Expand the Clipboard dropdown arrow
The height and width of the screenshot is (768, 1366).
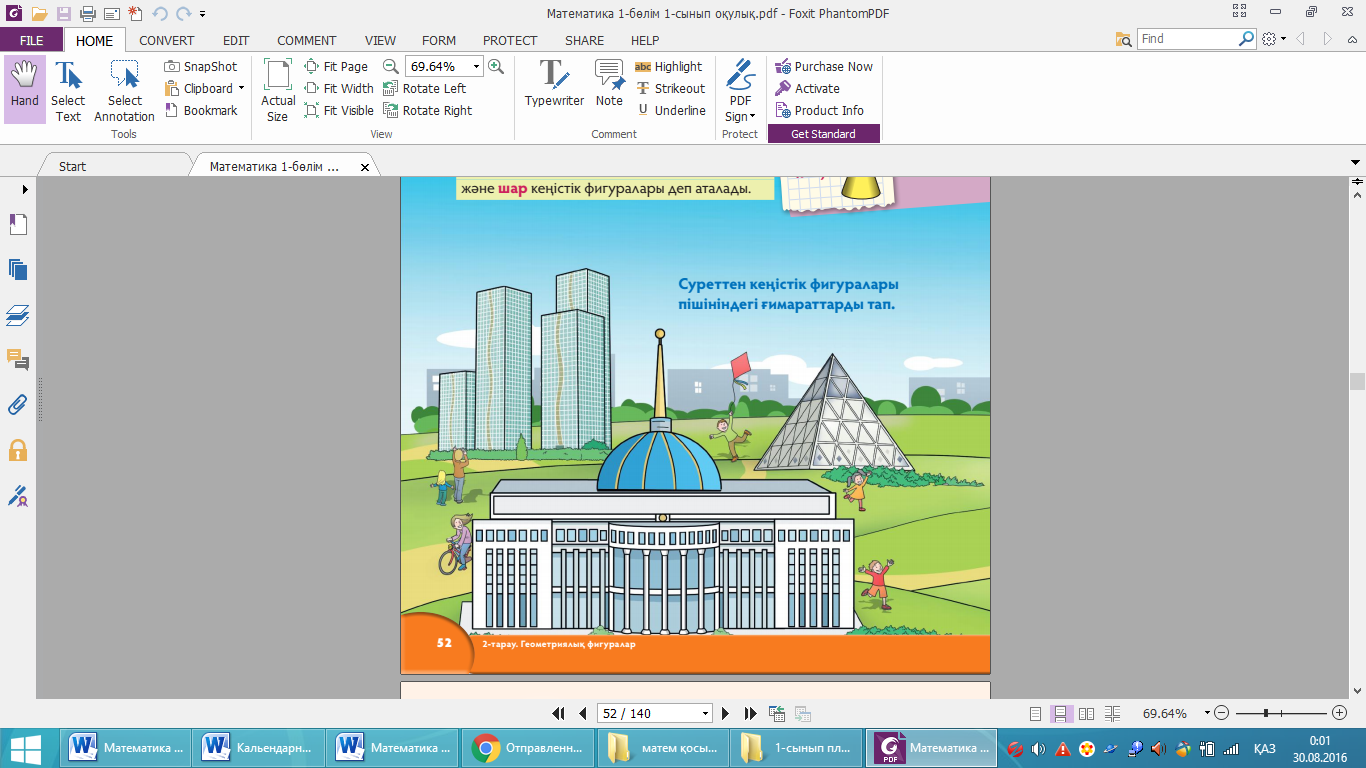[241, 89]
